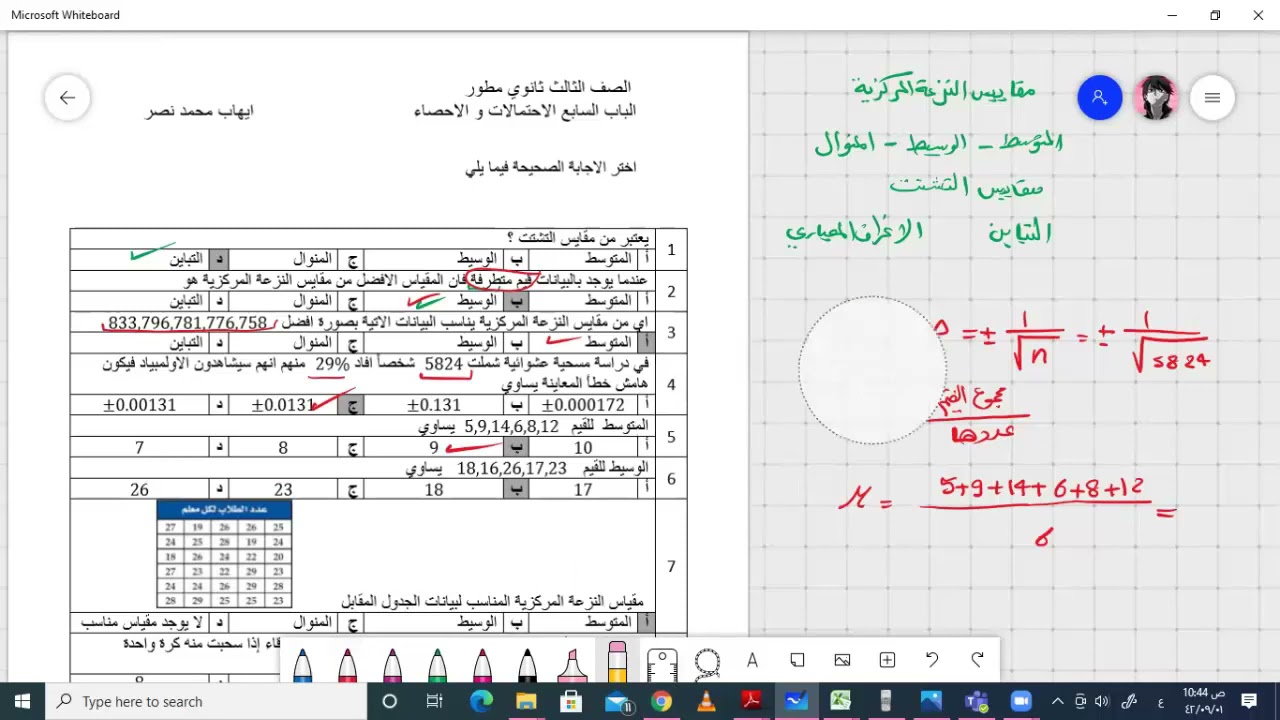The width and height of the screenshot is (1280, 720).
Task: Toggle the ruler tool
Action: tap(662, 664)
